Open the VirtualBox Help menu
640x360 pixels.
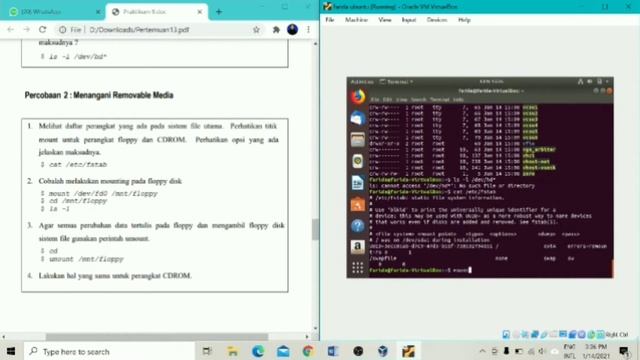point(464,20)
